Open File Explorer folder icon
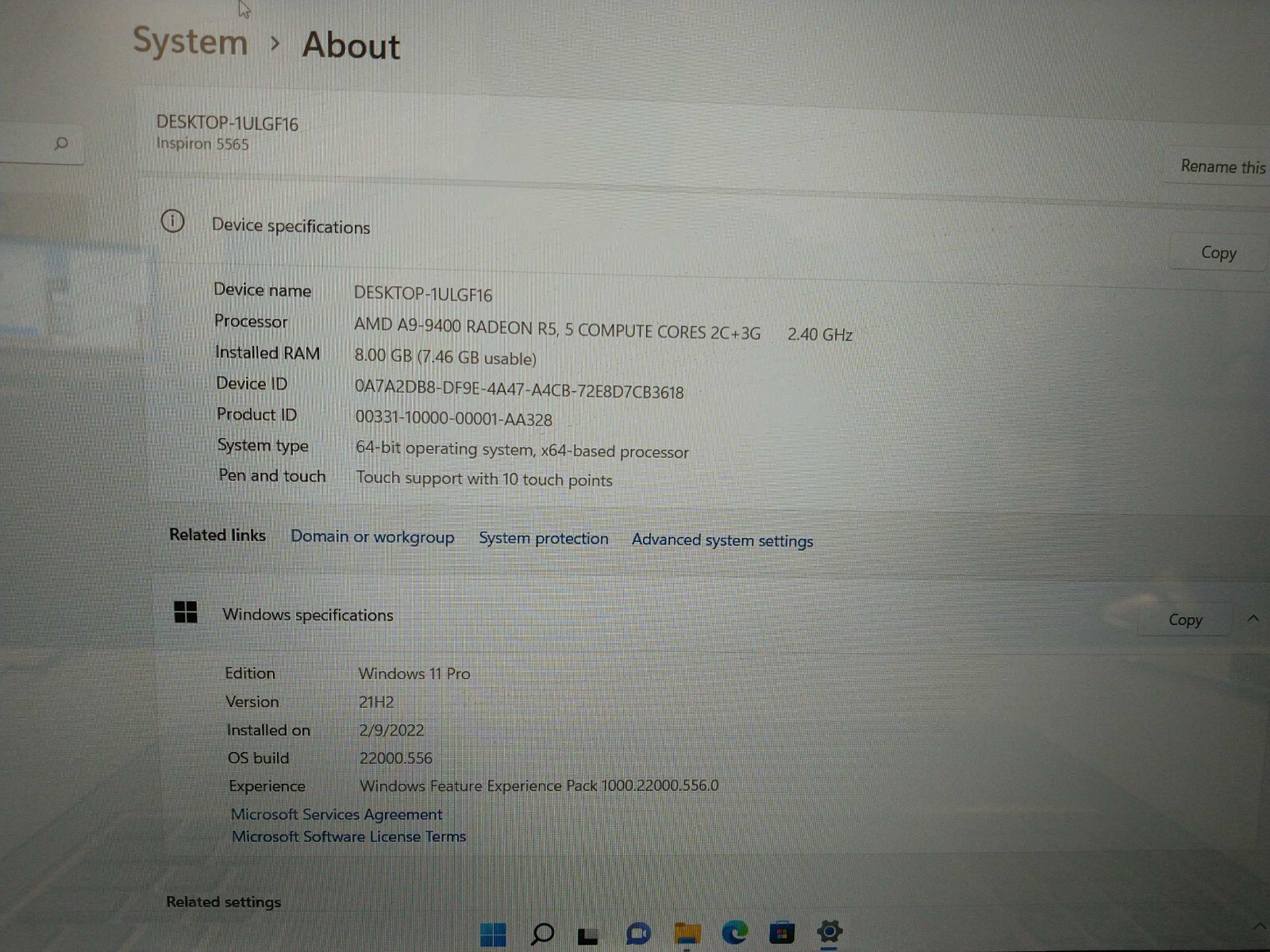The height and width of the screenshot is (952, 1270). 687,934
